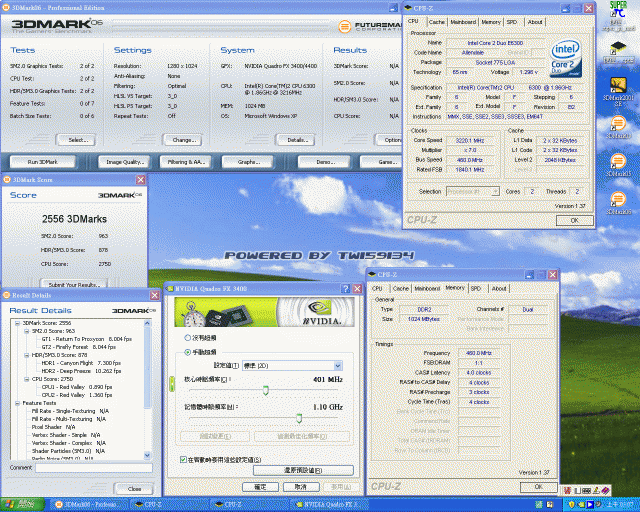Click the Comment input field
Viewport: 640px width, 512px height.
click(94, 468)
